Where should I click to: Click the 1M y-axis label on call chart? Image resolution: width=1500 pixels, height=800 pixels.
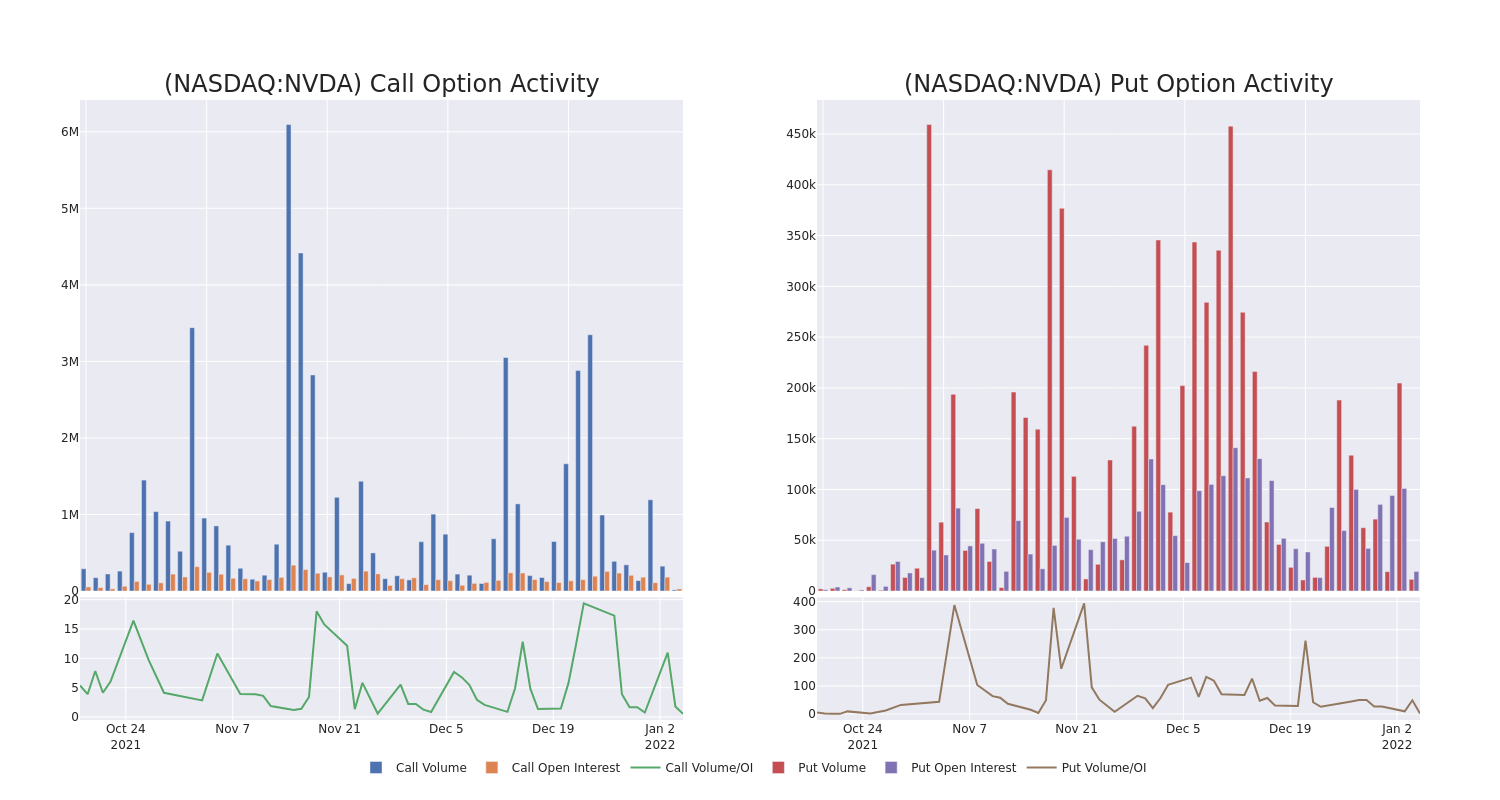pos(70,515)
